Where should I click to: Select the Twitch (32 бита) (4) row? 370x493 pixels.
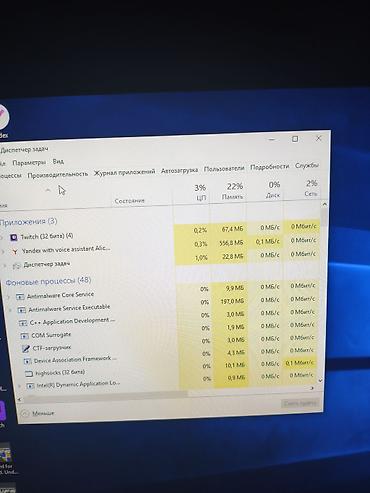[x=47, y=237]
